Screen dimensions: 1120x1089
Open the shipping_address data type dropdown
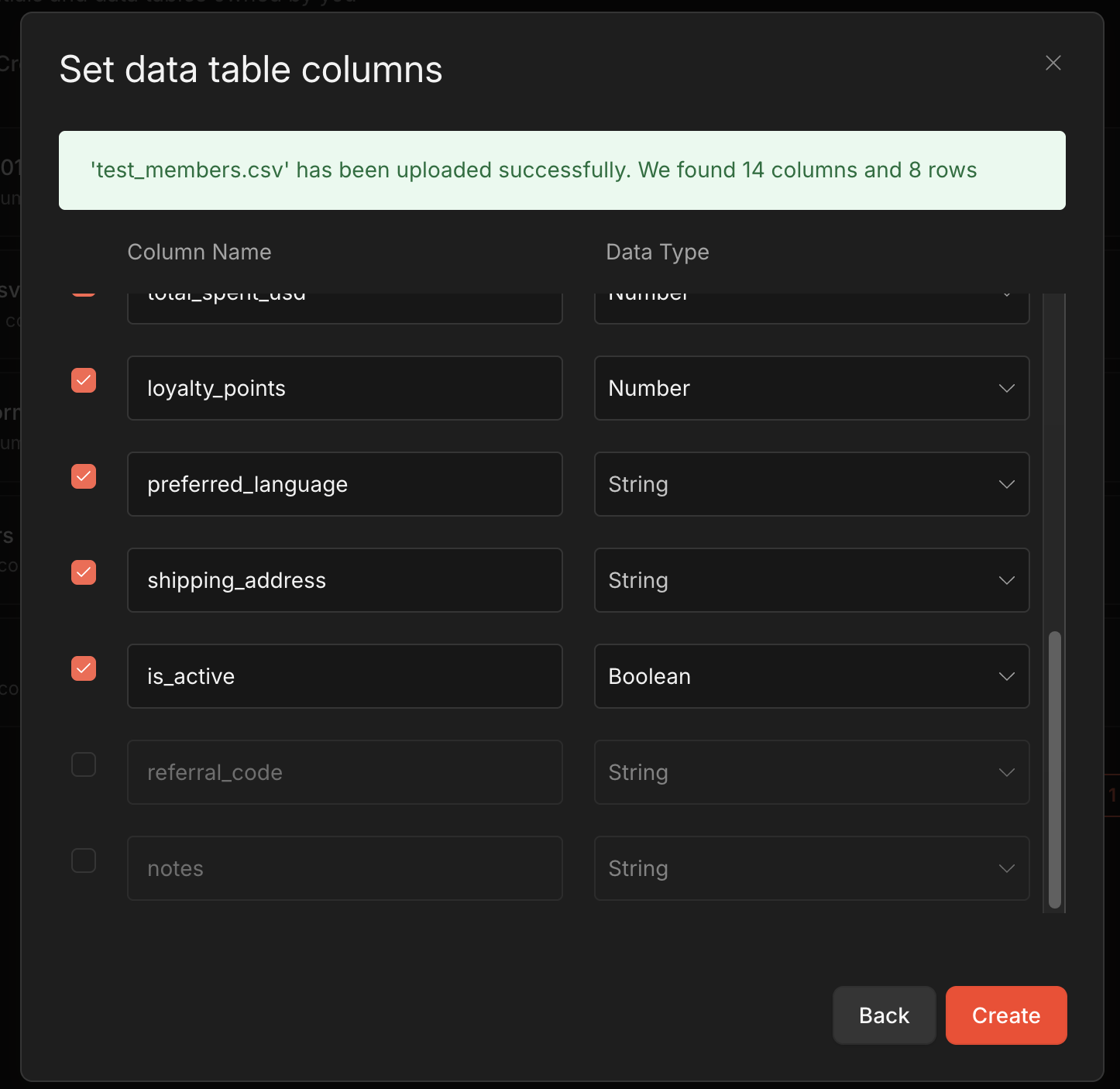click(x=811, y=580)
